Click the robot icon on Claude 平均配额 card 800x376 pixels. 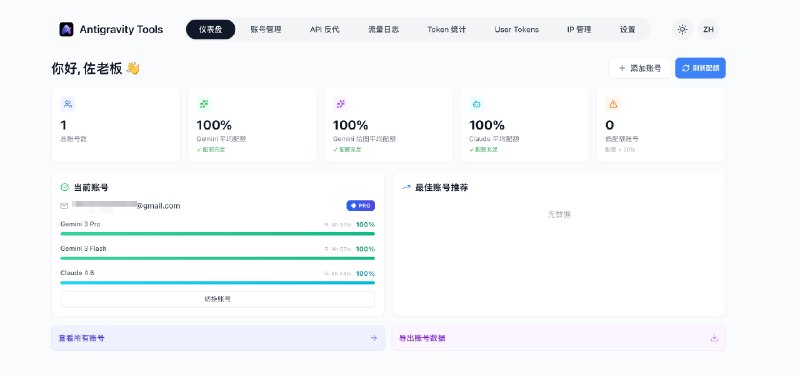click(x=477, y=104)
